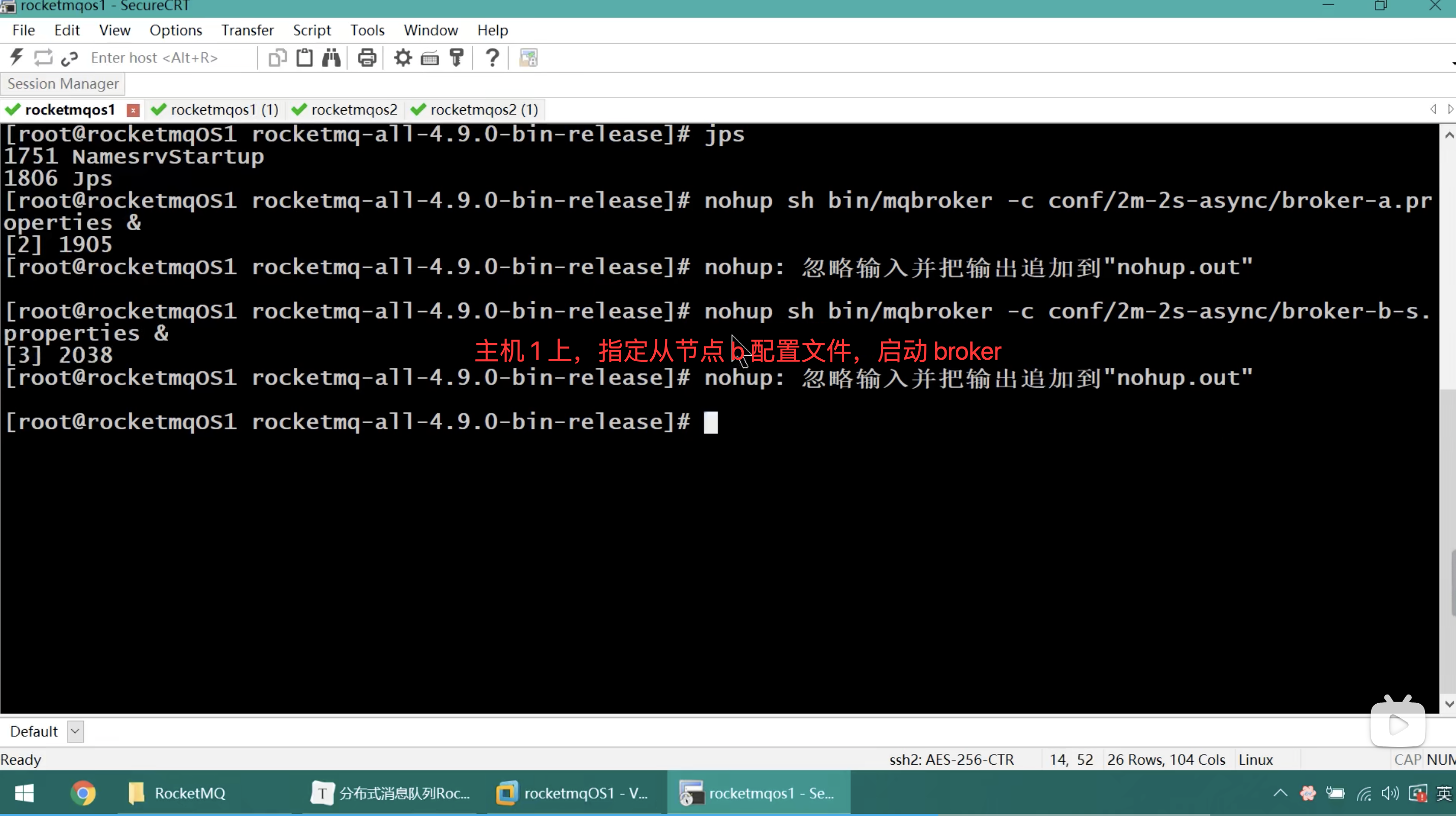Expand the Default button bar dropdown
This screenshot has height=816, width=1456.
(75, 731)
